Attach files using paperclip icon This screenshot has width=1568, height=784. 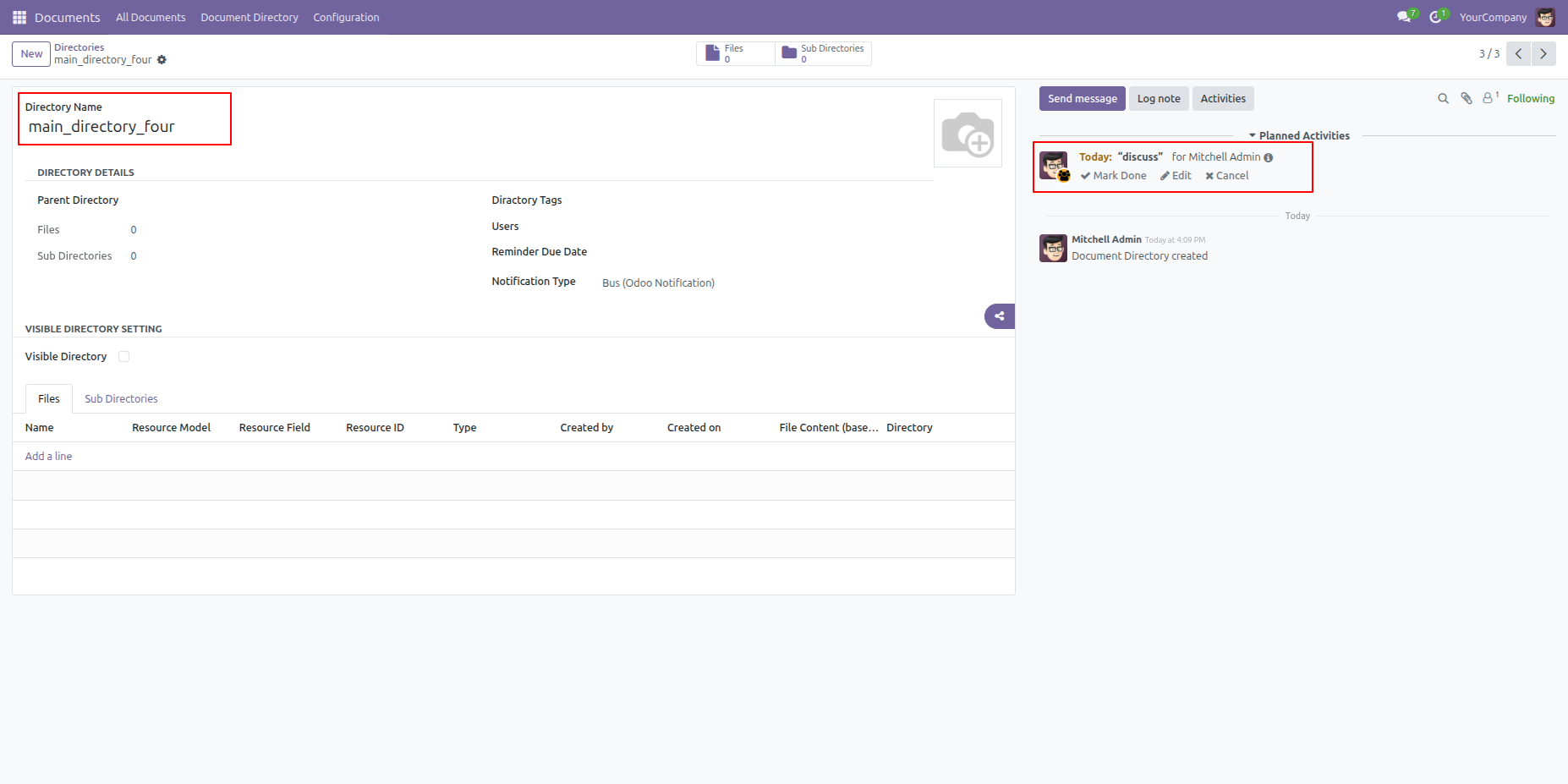pyautogui.click(x=1467, y=99)
